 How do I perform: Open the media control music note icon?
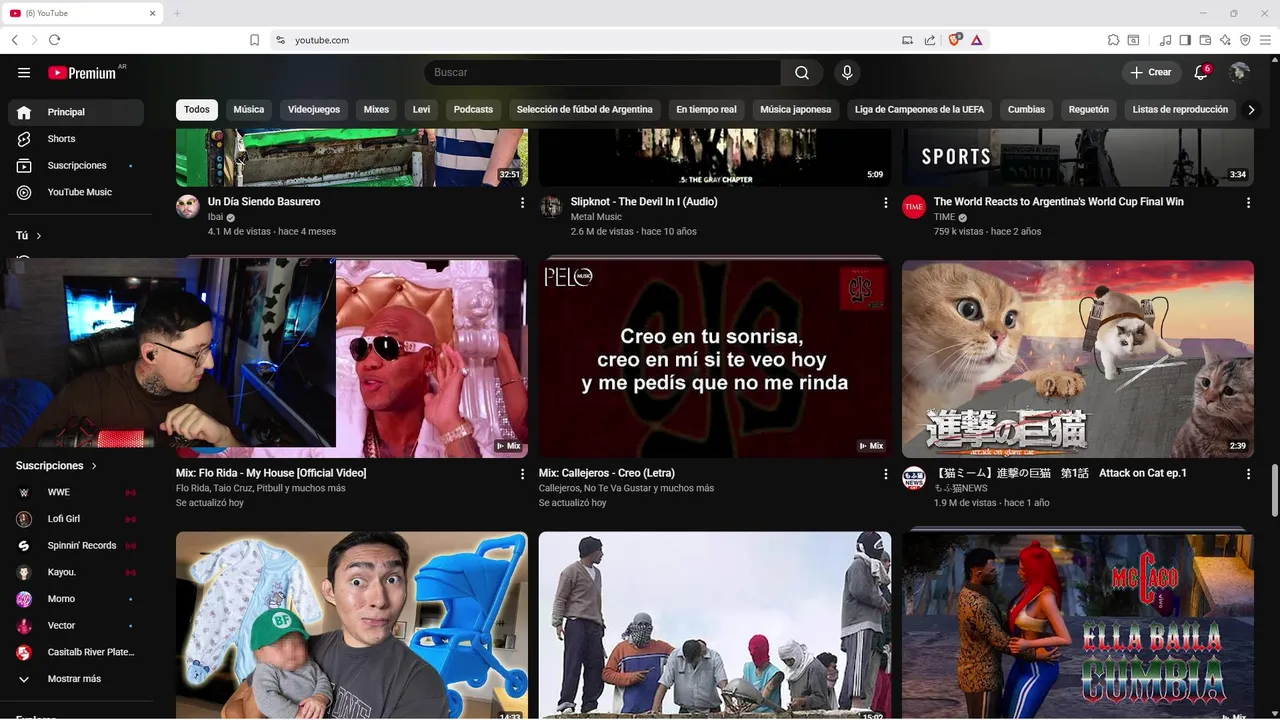[1165, 40]
